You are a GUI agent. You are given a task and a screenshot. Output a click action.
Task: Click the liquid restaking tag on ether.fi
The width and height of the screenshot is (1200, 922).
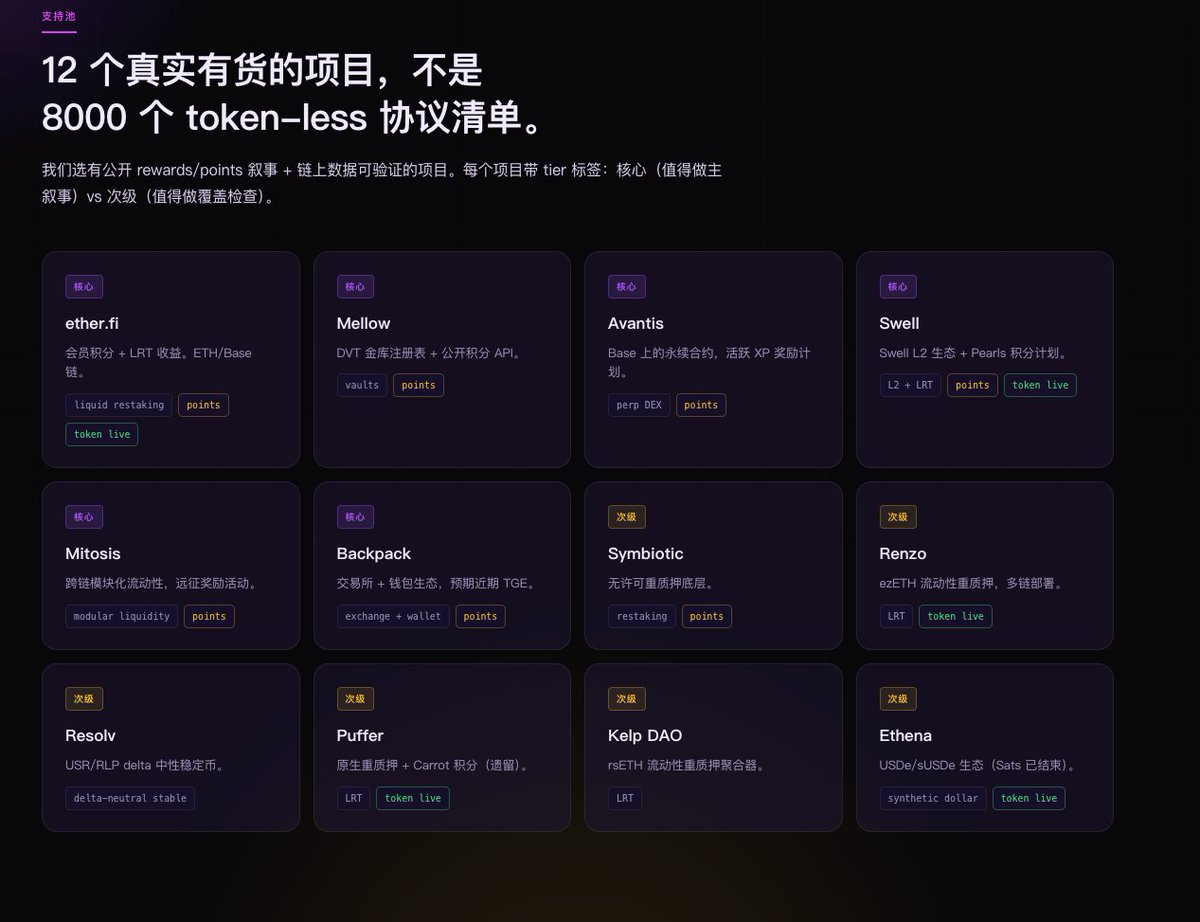coord(119,405)
